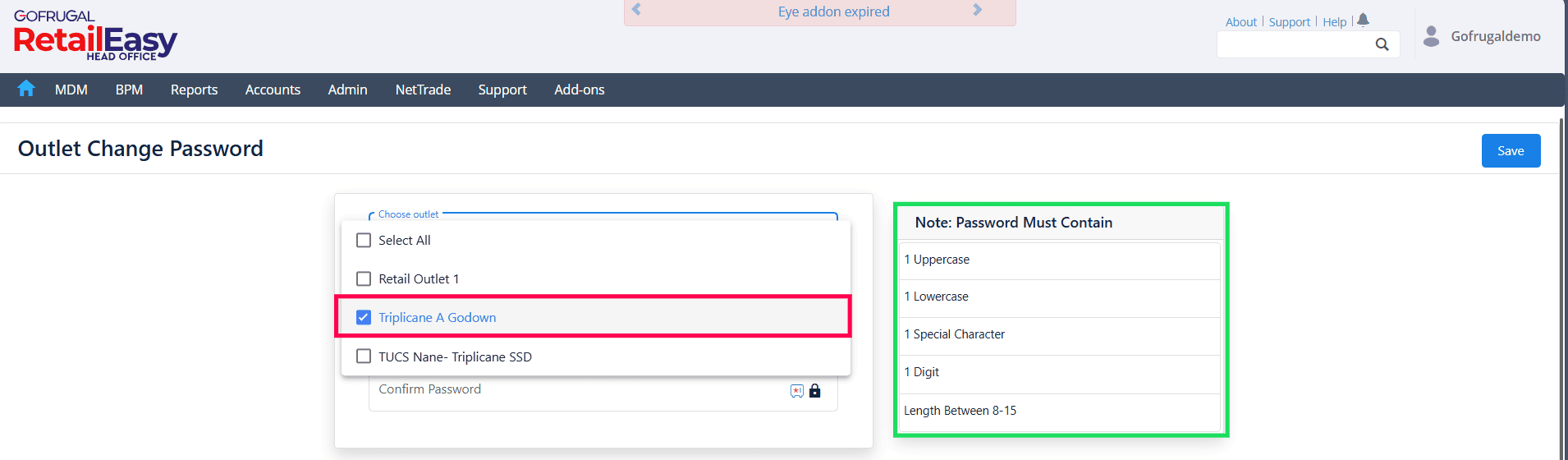Click the blue home icon
The width and height of the screenshot is (1568, 460).
pyautogui.click(x=26, y=89)
